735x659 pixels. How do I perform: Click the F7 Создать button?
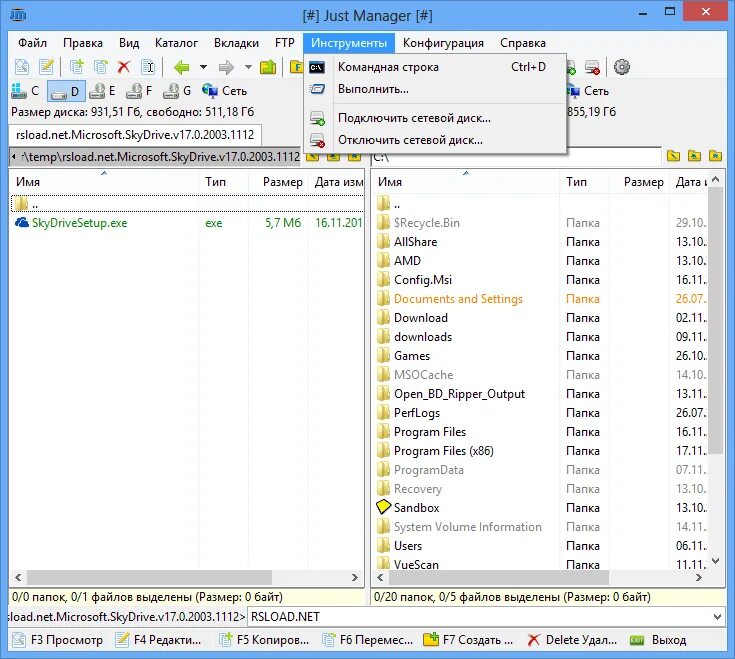click(x=468, y=640)
